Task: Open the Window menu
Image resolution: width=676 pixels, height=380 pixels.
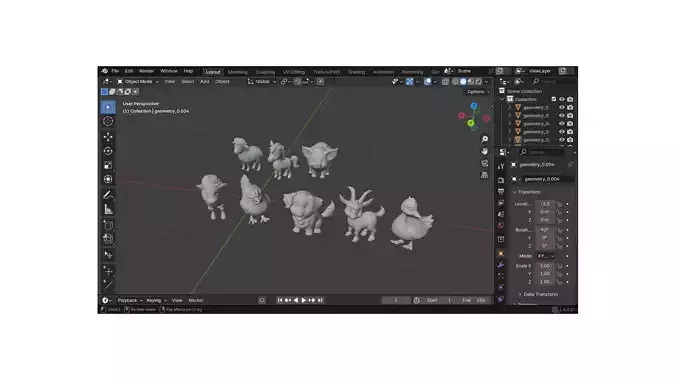Action: [x=169, y=71]
